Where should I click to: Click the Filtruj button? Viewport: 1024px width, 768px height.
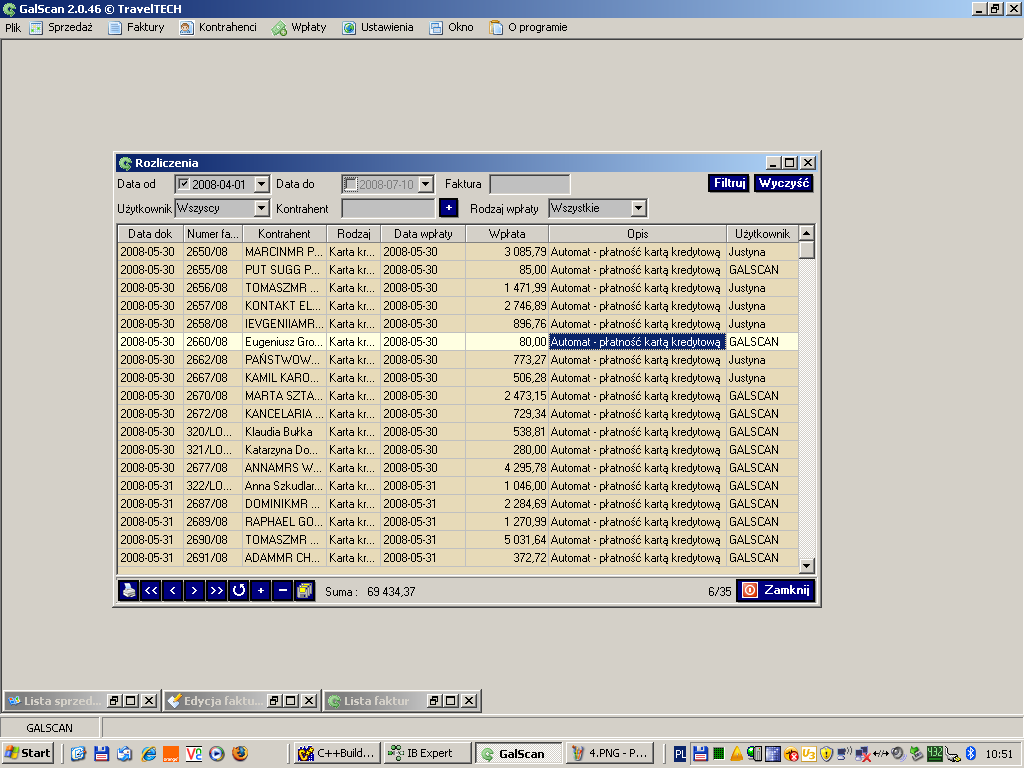729,183
